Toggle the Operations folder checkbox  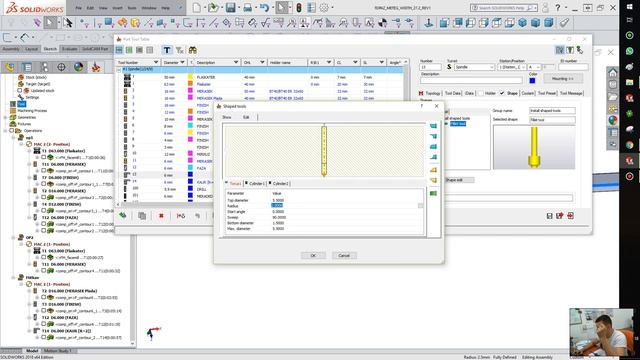click(x=12, y=131)
